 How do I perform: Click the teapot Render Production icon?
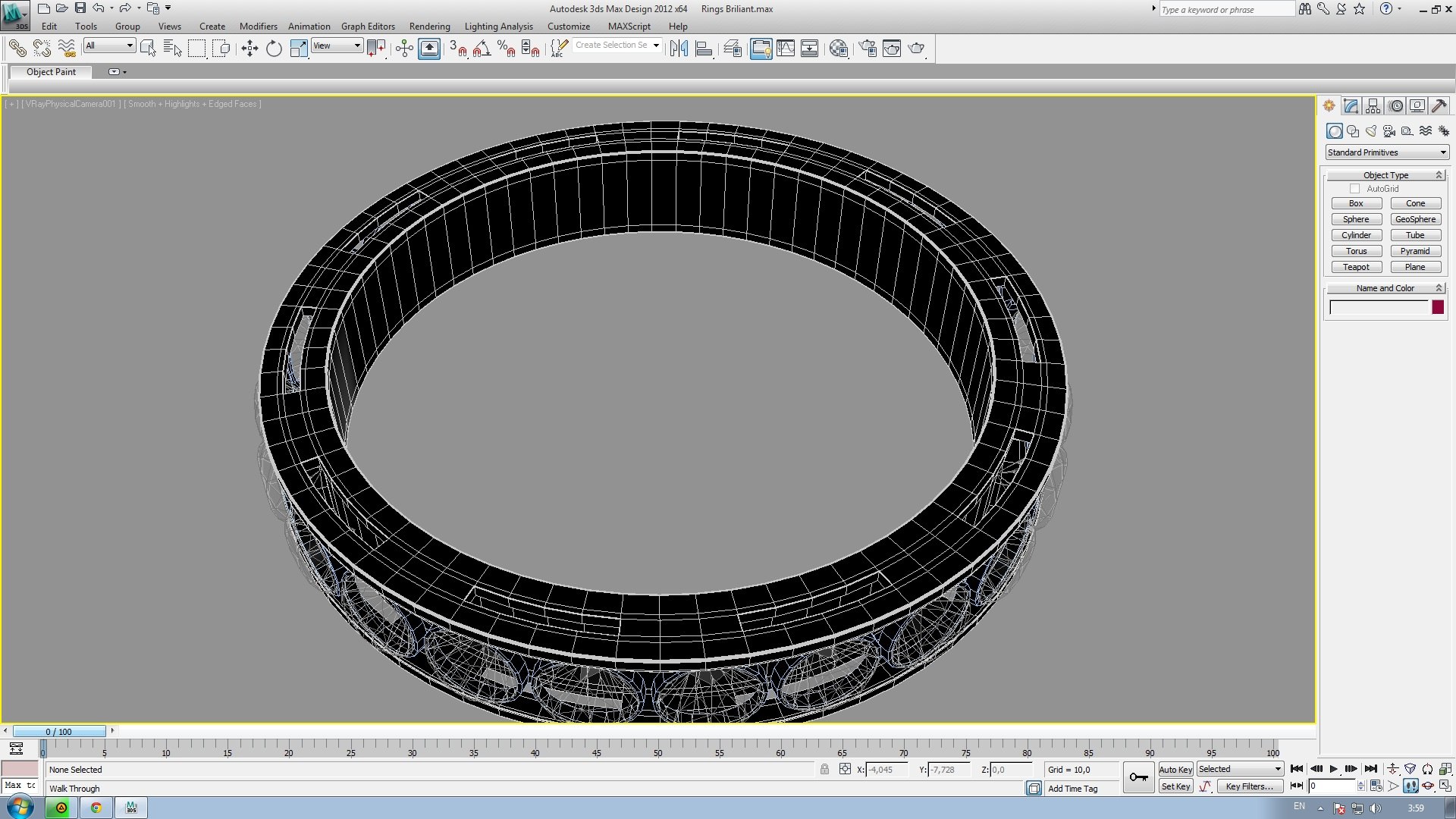click(916, 49)
